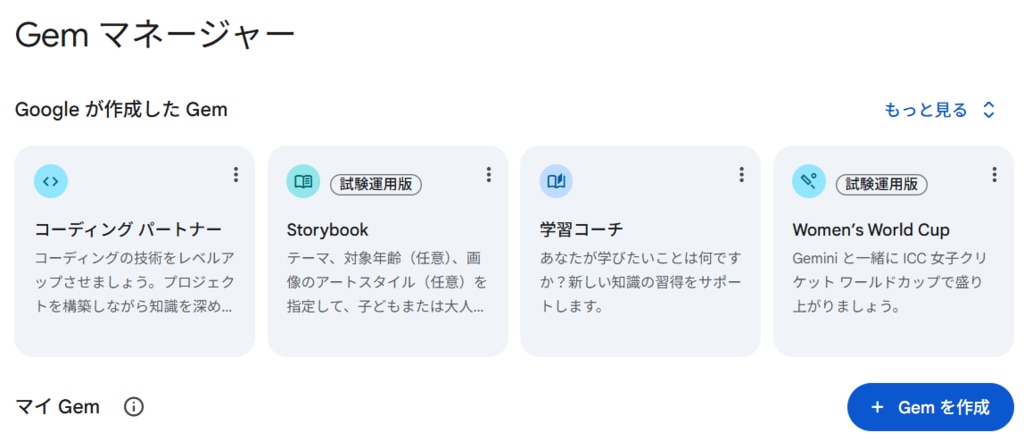Open the three-dot menu on Storybook card
This screenshot has height=441, width=1024.
[489, 175]
